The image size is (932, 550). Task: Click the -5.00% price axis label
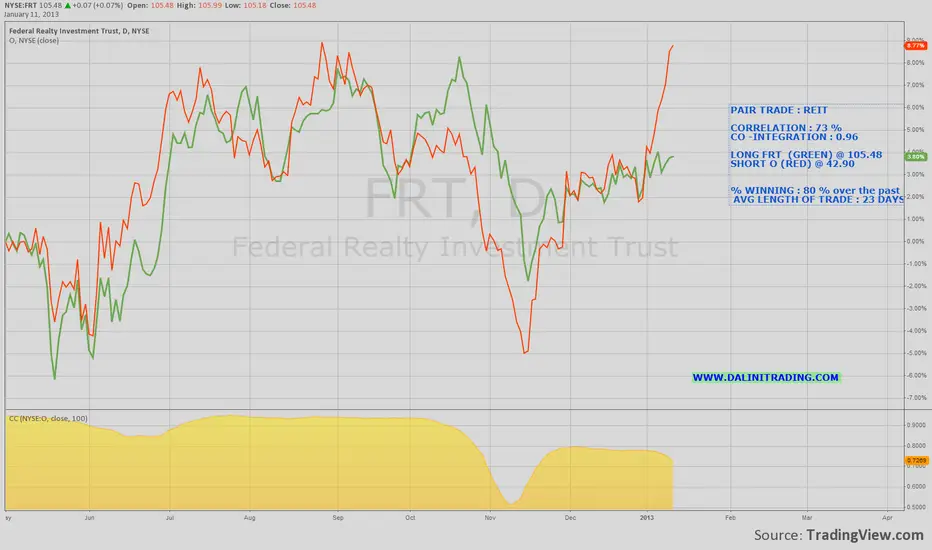click(x=915, y=353)
